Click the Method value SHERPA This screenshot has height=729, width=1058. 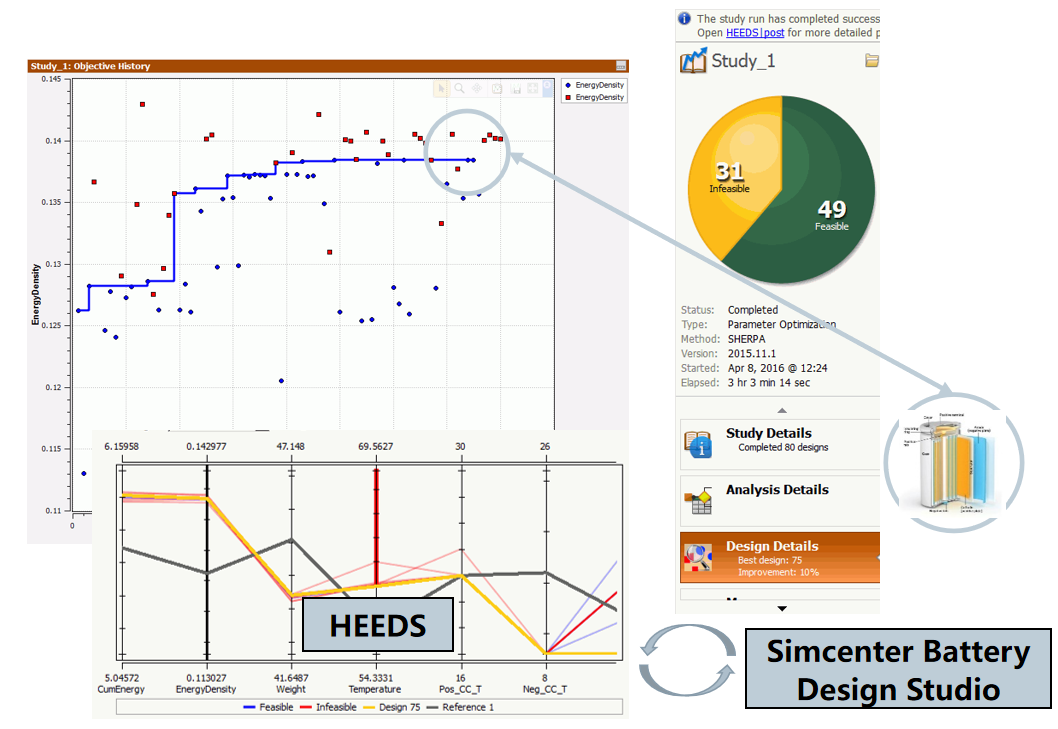point(746,339)
